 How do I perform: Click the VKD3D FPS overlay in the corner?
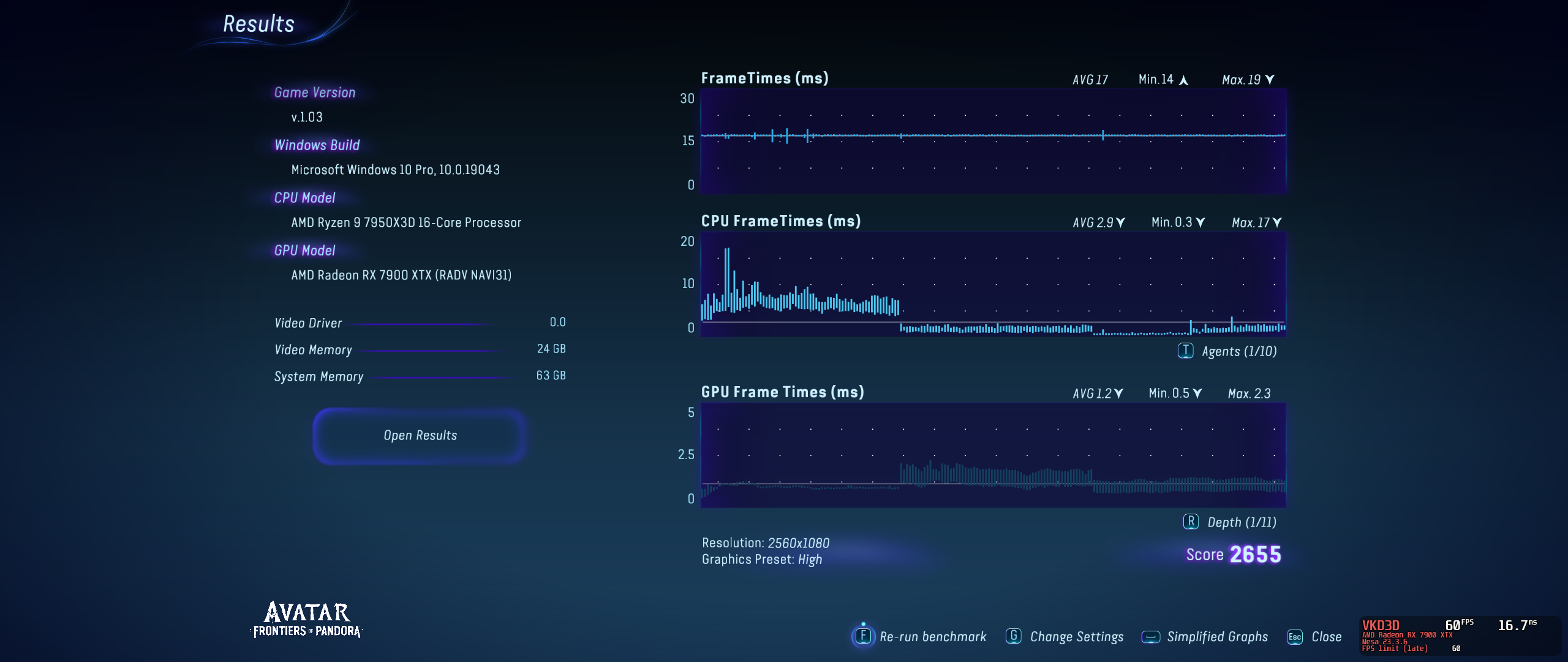[x=1460, y=636]
